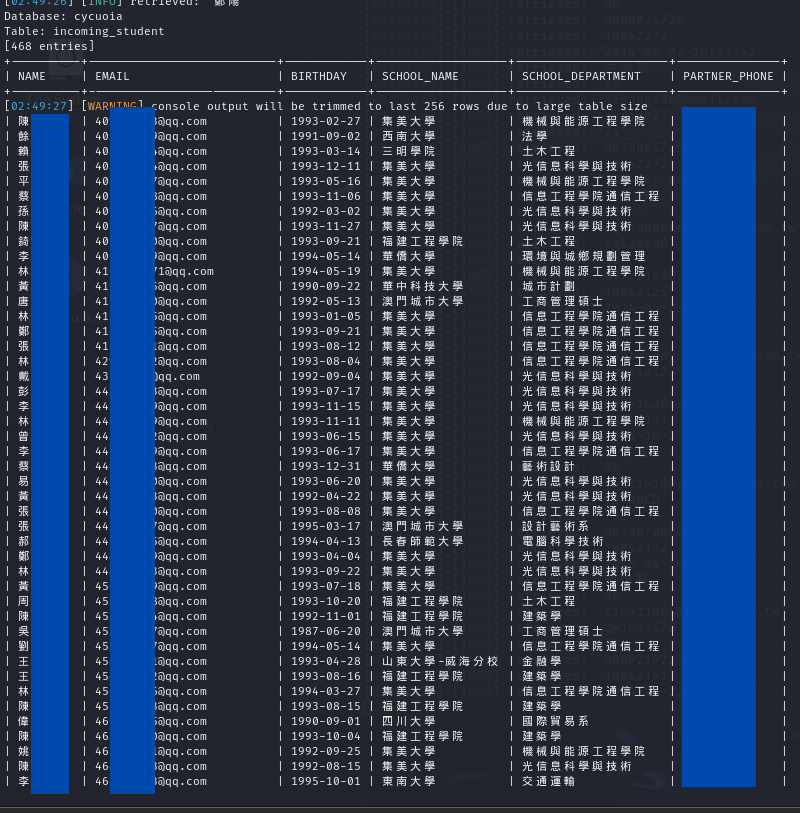The height and width of the screenshot is (813, 800).
Task: Click birthday 1994-05-19
Action: (x=326, y=272)
